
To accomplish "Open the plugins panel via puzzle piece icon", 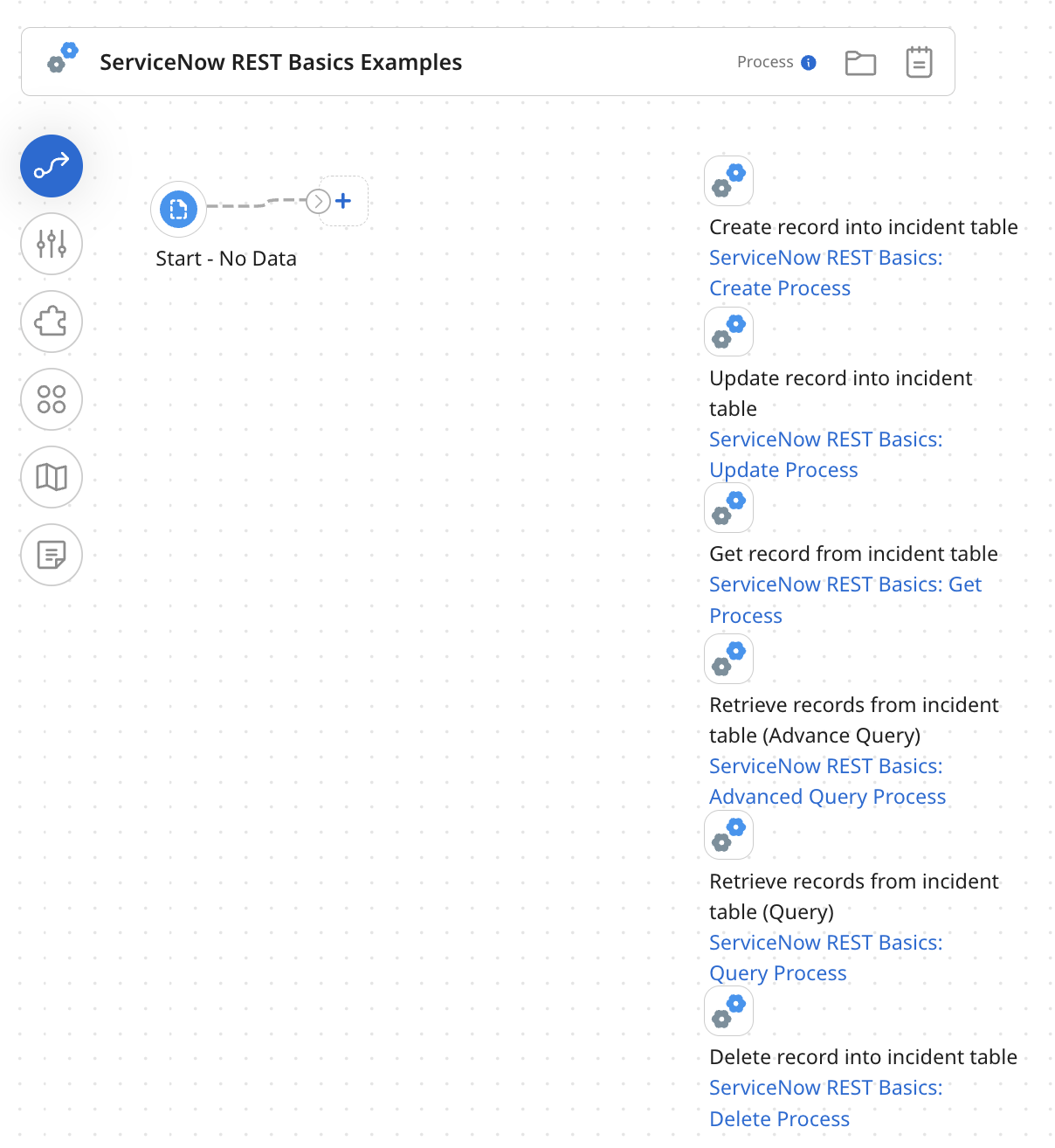I will [51, 322].
